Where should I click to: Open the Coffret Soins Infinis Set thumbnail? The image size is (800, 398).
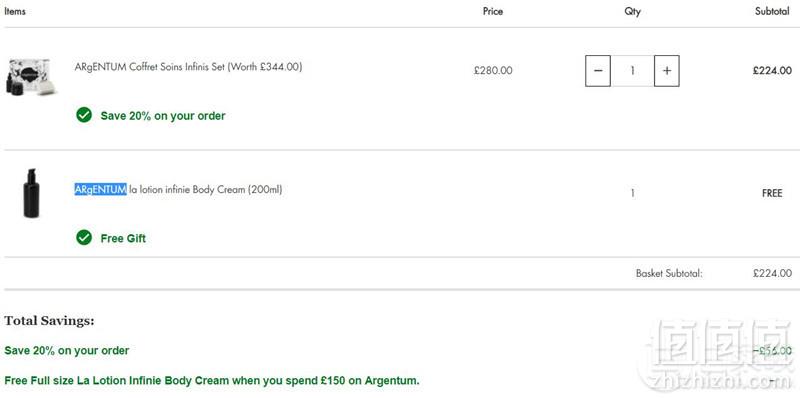31,78
